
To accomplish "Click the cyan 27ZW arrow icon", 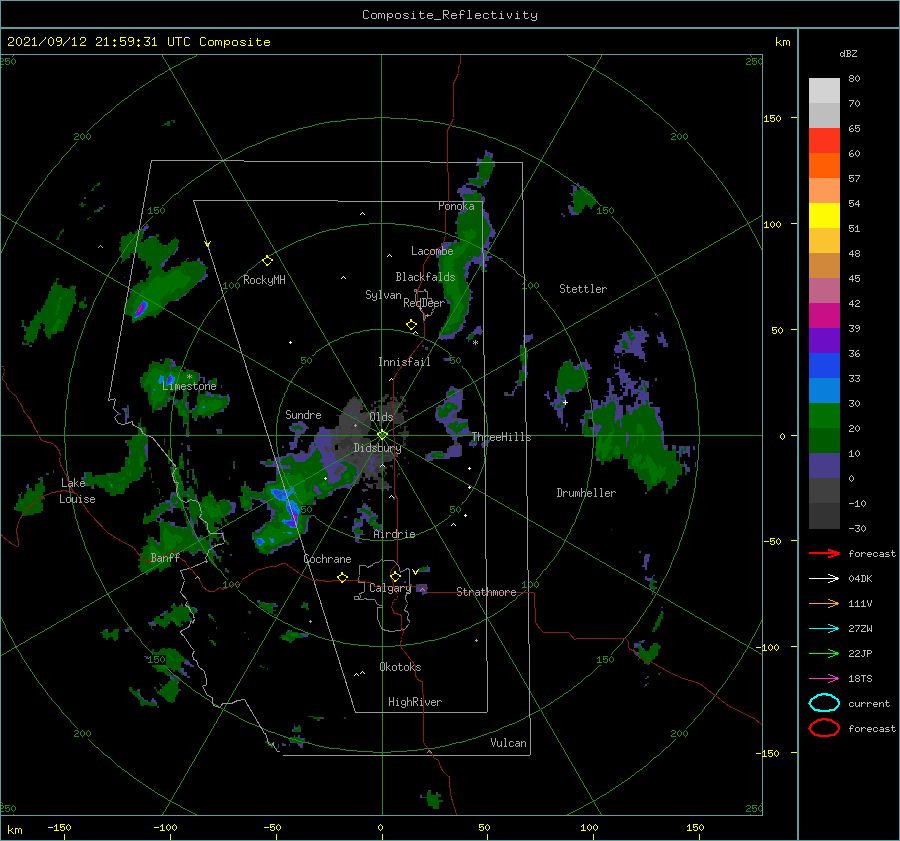I will click(824, 629).
